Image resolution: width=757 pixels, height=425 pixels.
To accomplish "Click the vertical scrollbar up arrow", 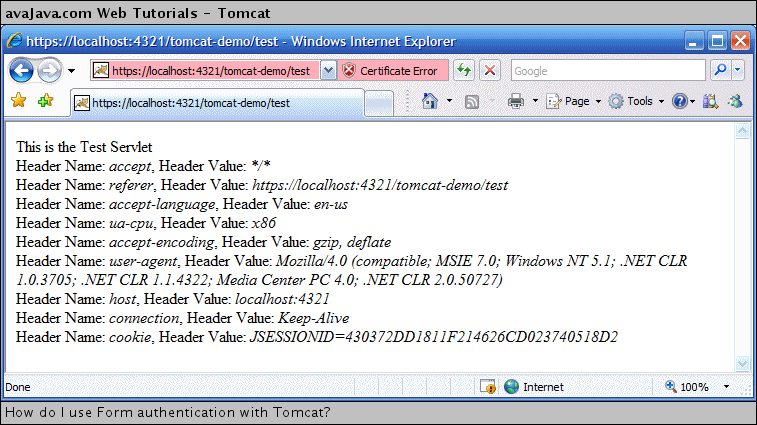I will pyautogui.click(x=742, y=131).
